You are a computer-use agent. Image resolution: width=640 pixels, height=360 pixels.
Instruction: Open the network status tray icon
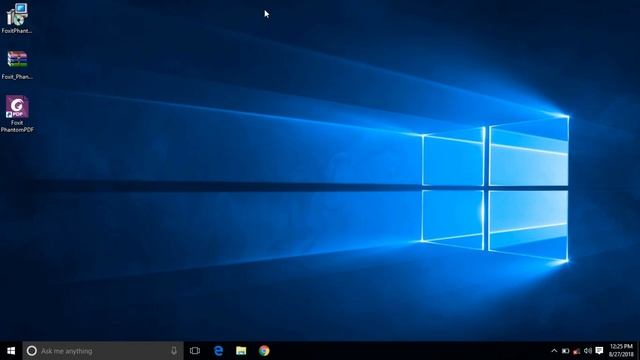click(x=576, y=351)
